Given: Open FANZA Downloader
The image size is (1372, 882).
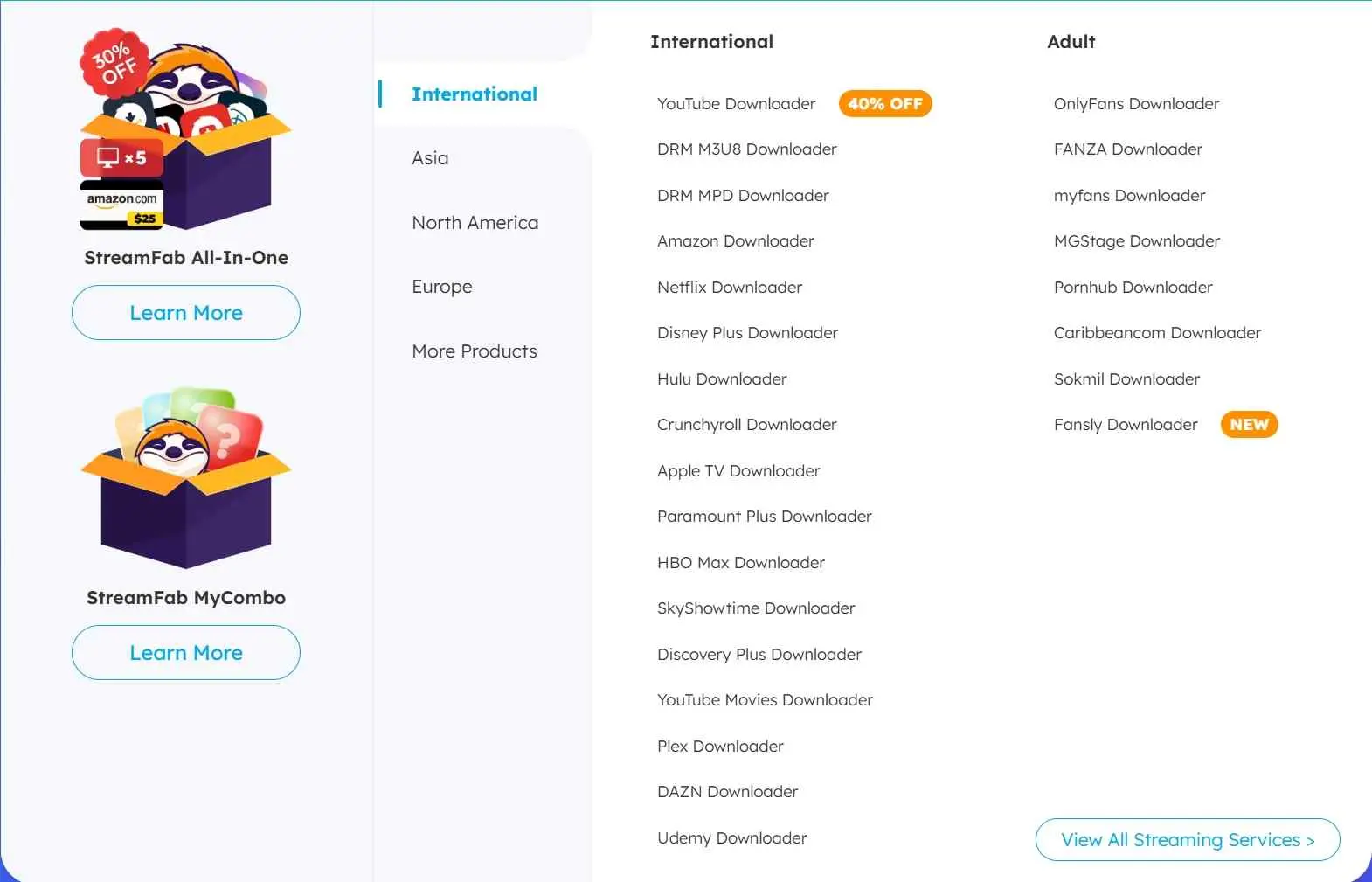Looking at the screenshot, I should 1128,149.
